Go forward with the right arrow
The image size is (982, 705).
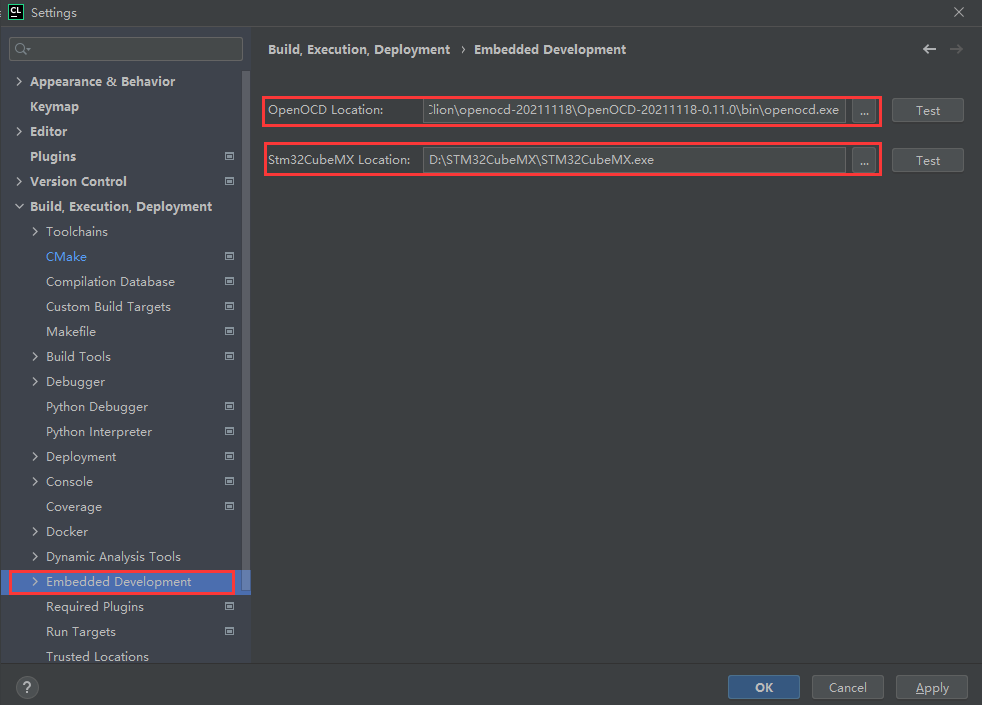tap(956, 49)
